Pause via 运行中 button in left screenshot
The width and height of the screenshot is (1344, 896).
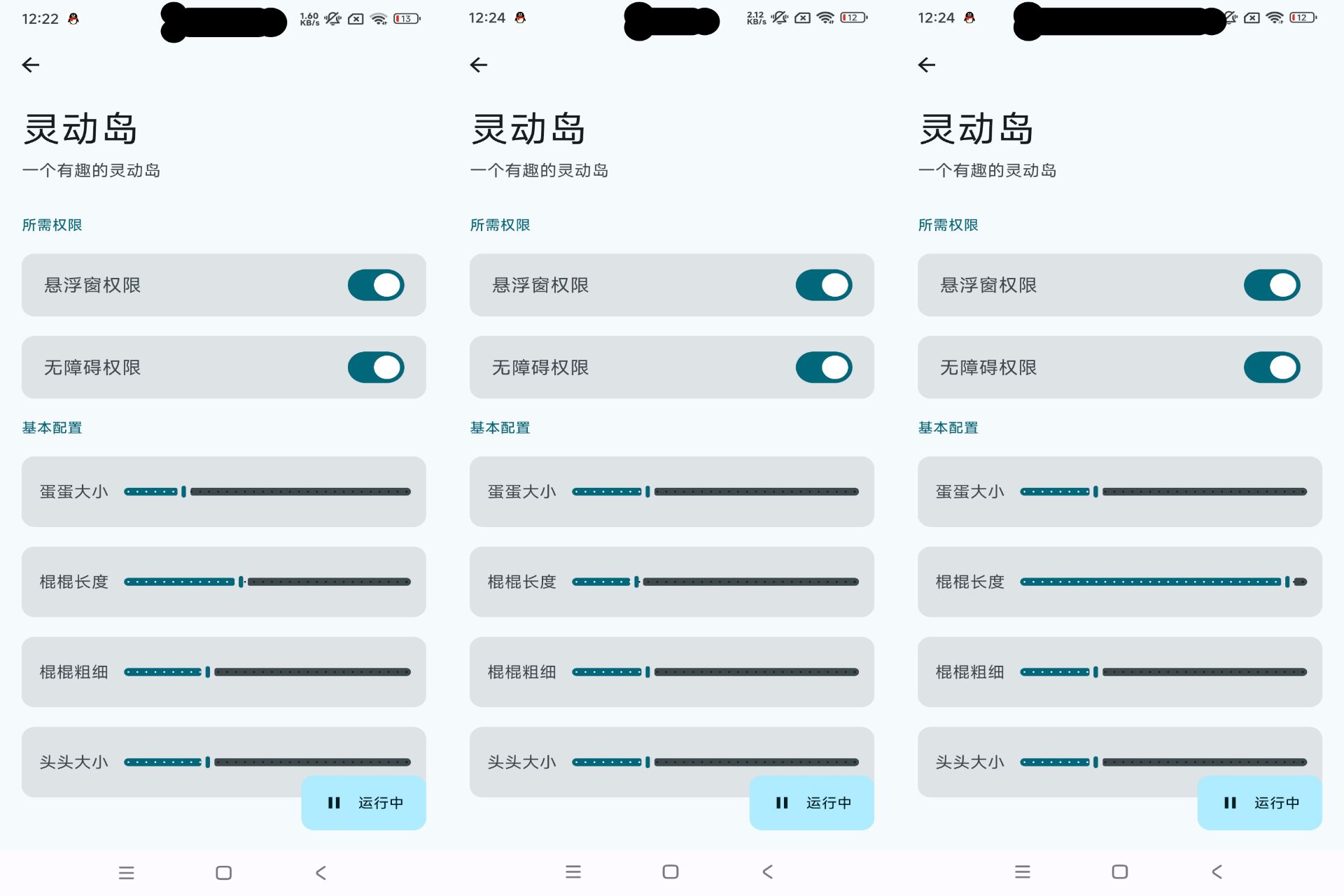[x=364, y=803]
